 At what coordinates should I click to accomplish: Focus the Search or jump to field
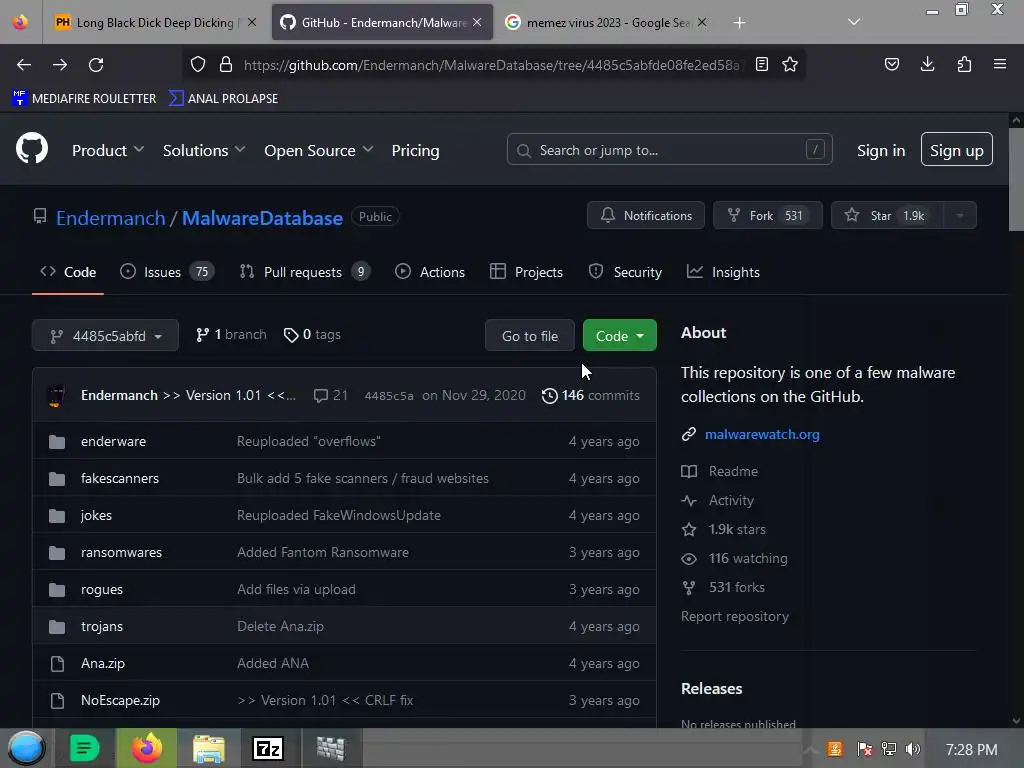click(669, 150)
